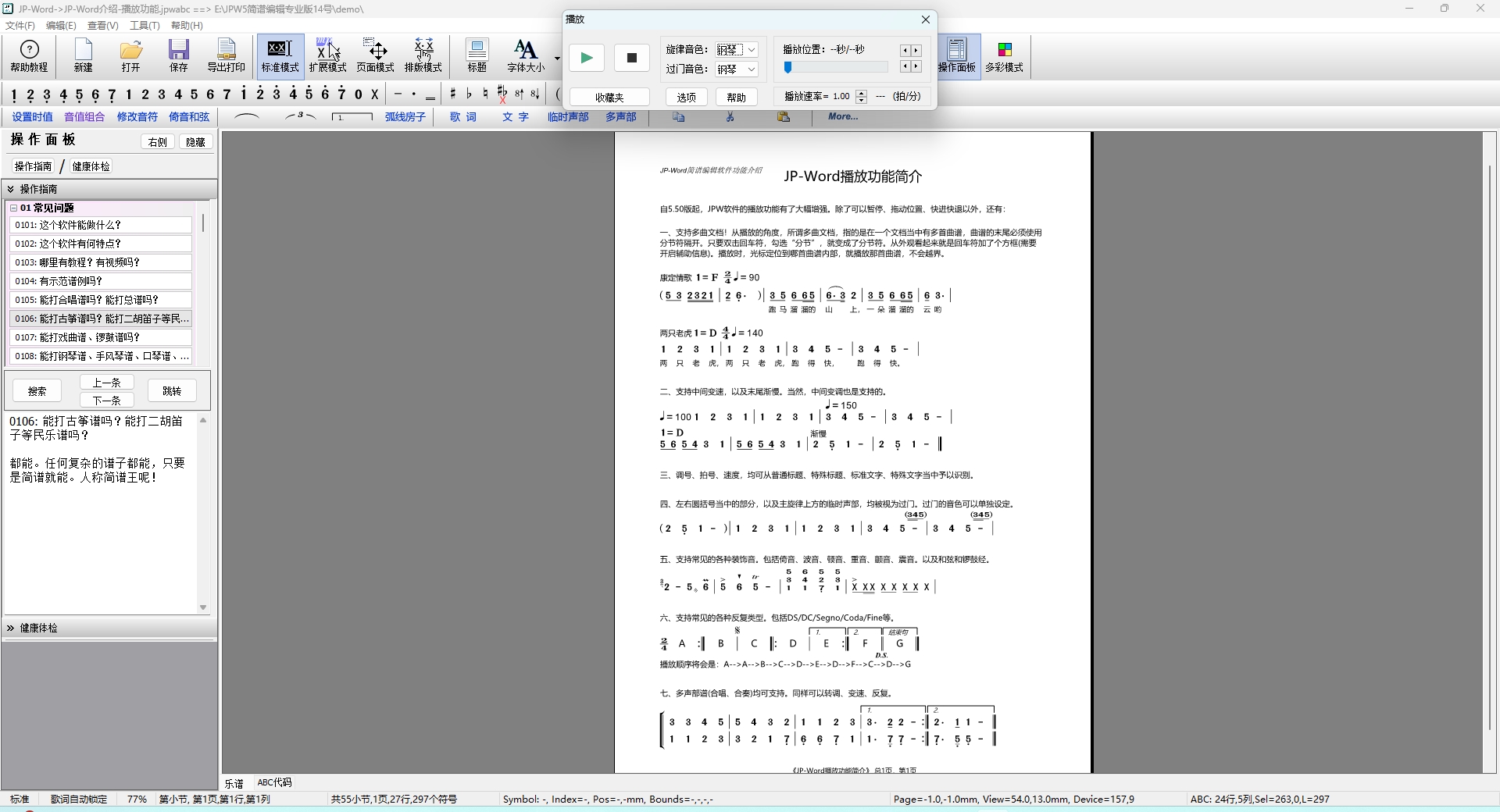The image size is (1500, 812).
Task: Enable 多彩模式 colorful mode
Action: point(1005,56)
